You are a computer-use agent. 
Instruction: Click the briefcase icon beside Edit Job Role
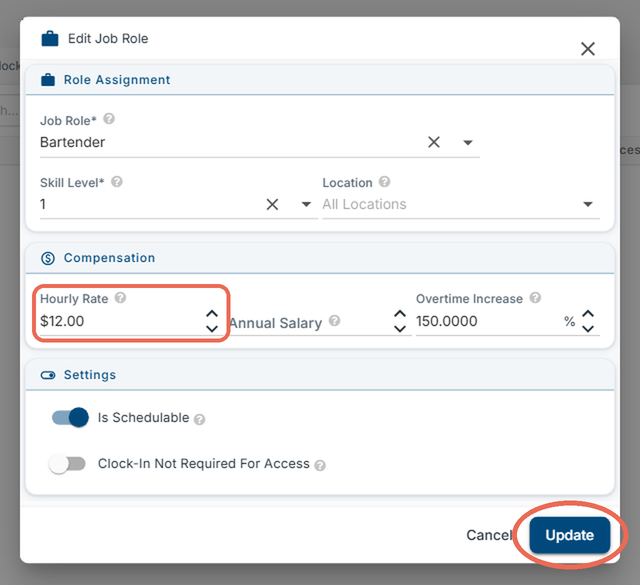(50, 39)
